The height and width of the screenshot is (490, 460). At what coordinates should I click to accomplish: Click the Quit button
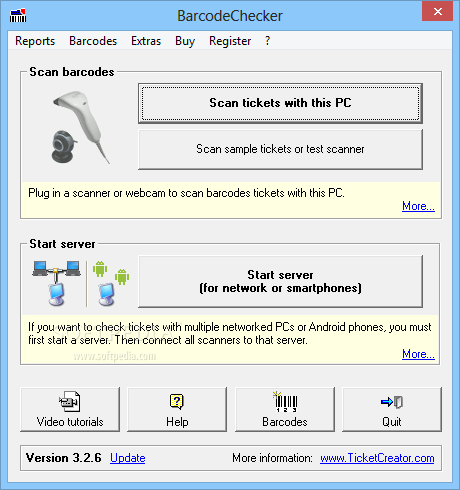coord(392,409)
